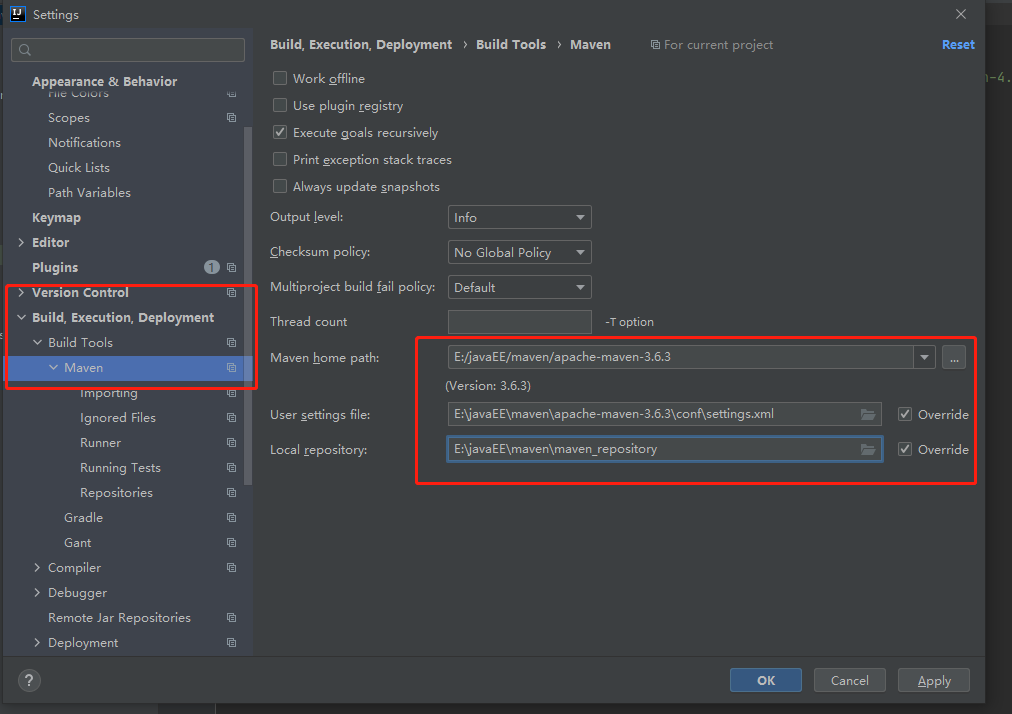Screen dimensions: 1012x714
Task: Apply the Maven settings changes
Action: pyautogui.click(x=934, y=680)
